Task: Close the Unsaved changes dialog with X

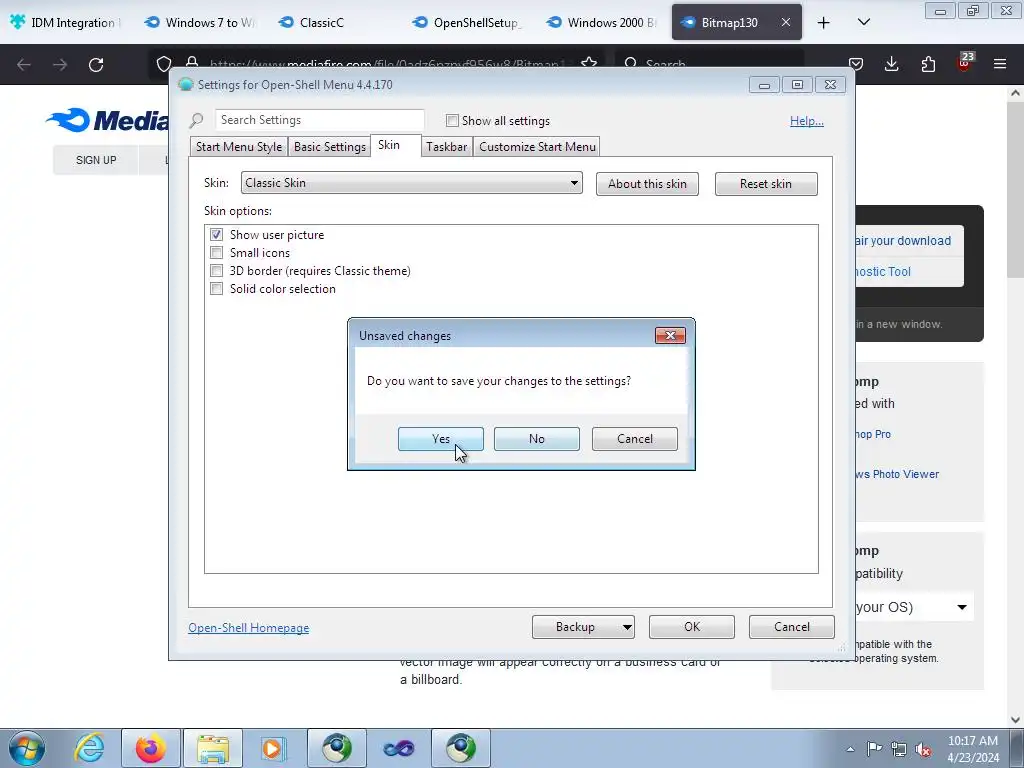Action: [670, 336]
